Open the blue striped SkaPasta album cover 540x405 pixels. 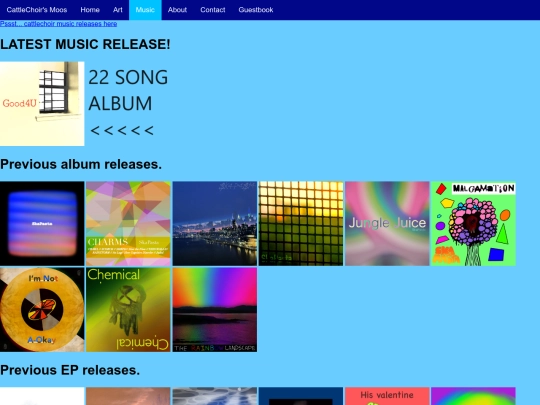(42, 224)
